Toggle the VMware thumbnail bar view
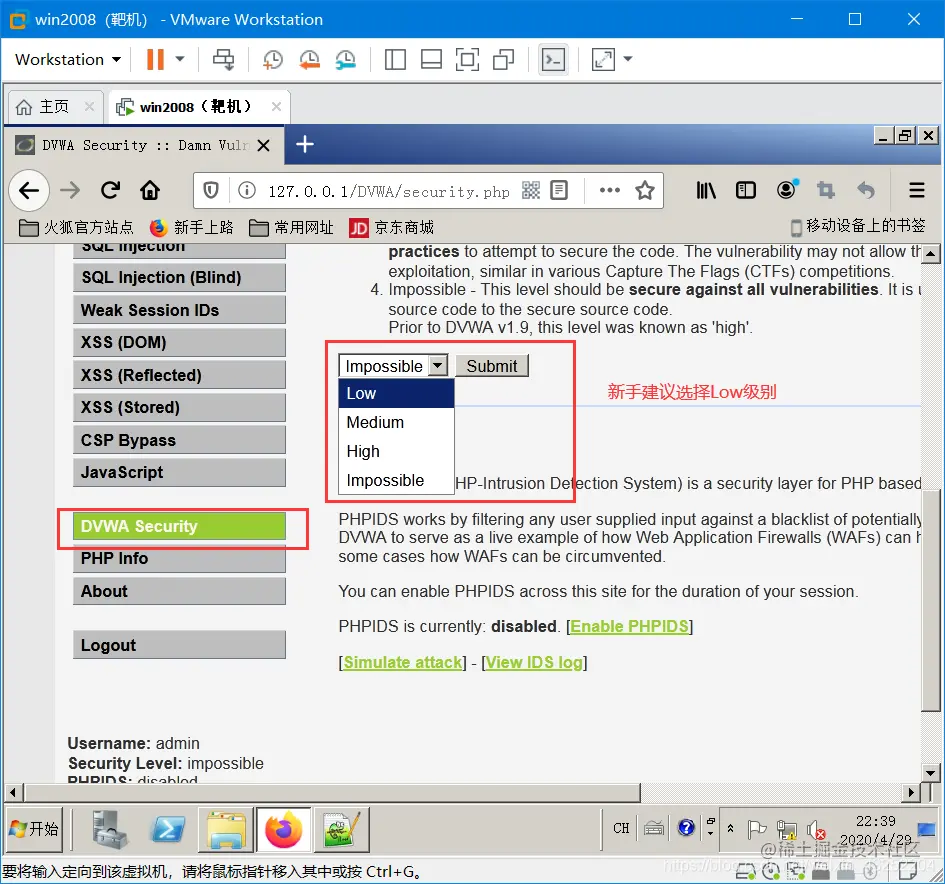Viewport: 945px width, 884px height. [x=431, y=59]
